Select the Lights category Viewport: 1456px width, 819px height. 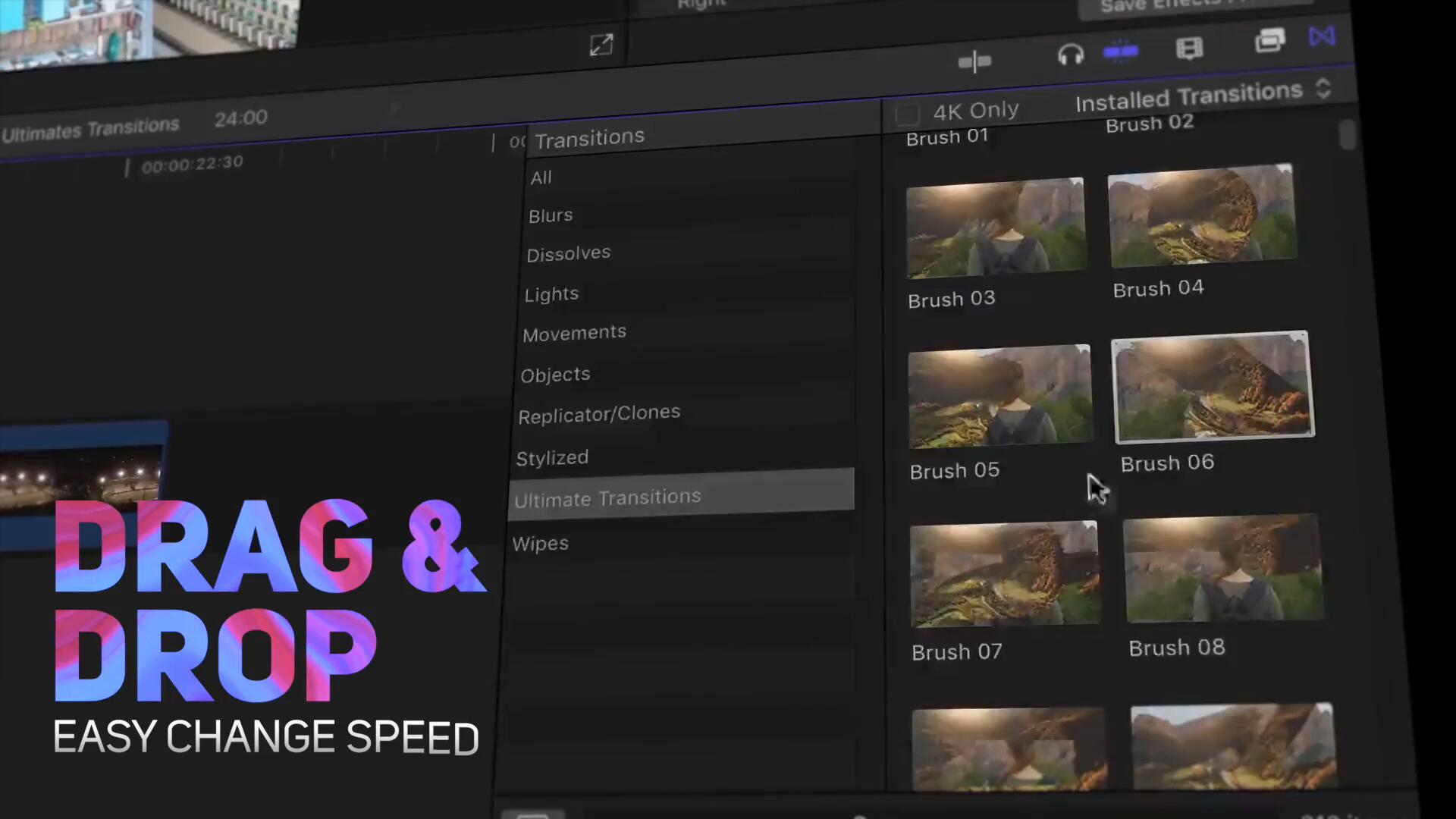pyautogui.click(x=551, y=294)
